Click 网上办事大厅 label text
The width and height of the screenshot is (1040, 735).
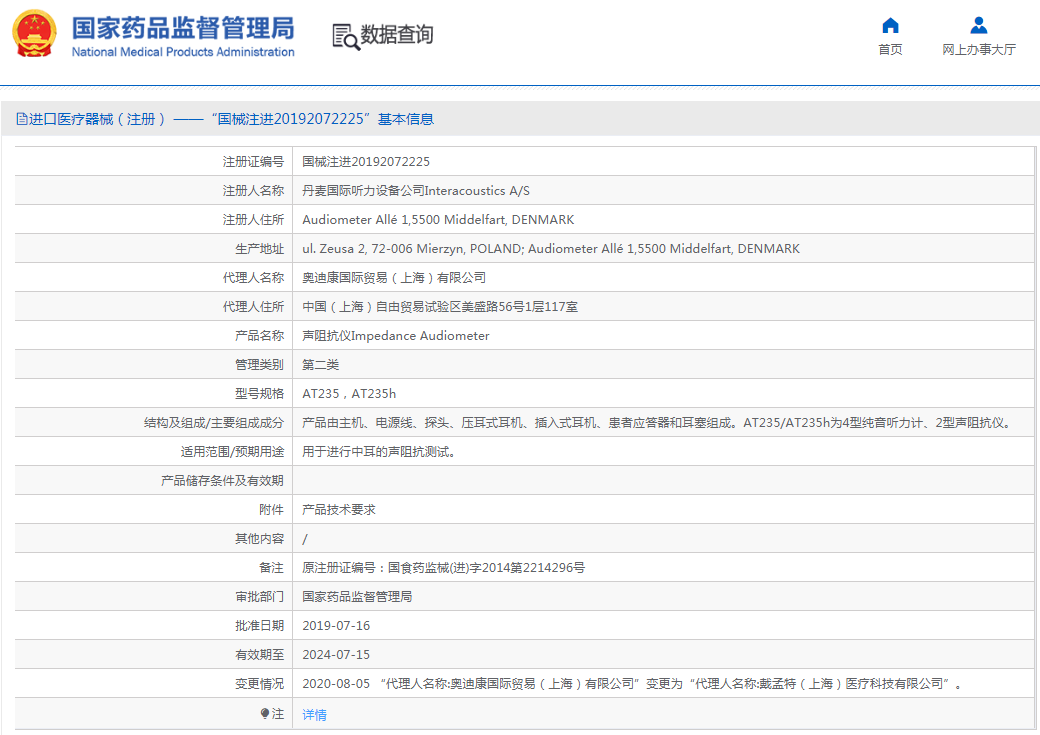pyautogui.click(x=979, y=50)
